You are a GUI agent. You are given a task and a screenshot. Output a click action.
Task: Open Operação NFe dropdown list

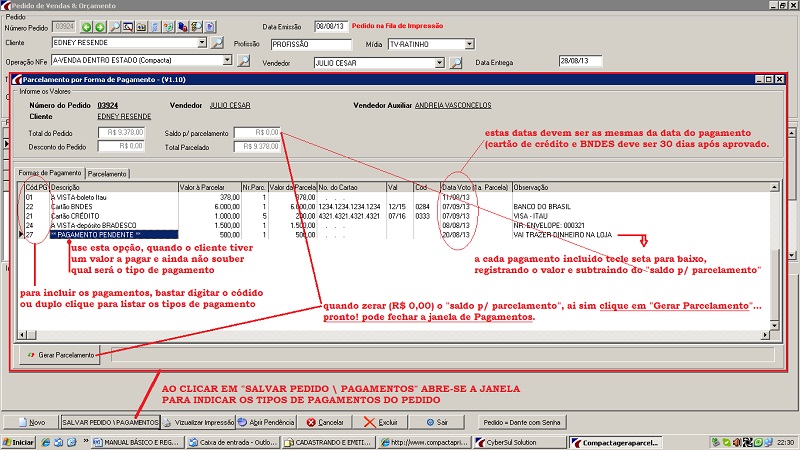coord(227,60)
